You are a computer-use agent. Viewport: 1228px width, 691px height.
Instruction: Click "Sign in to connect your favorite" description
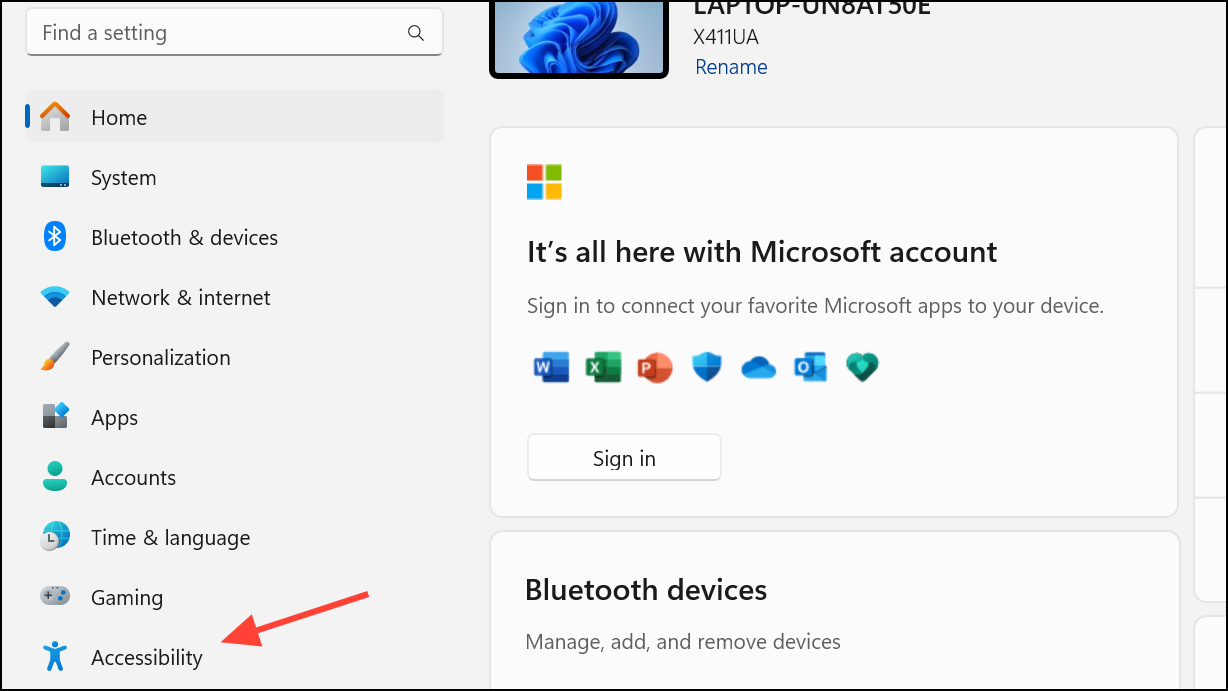click(x=815, y=306)
